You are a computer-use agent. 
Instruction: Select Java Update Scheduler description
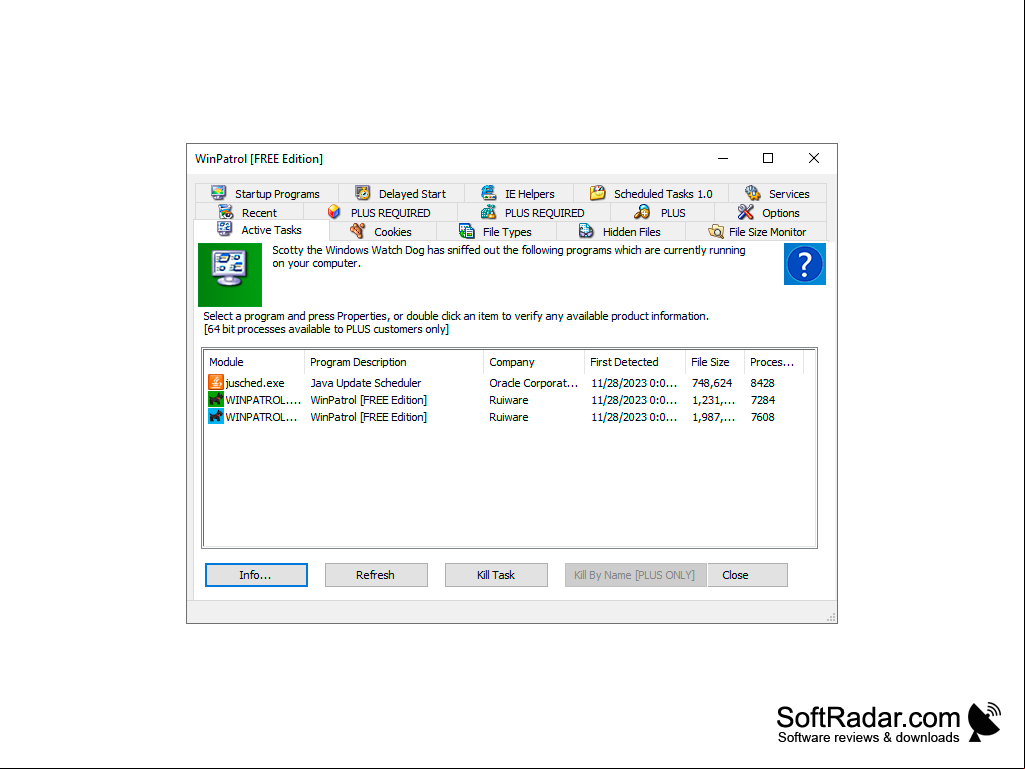(365, 383)
